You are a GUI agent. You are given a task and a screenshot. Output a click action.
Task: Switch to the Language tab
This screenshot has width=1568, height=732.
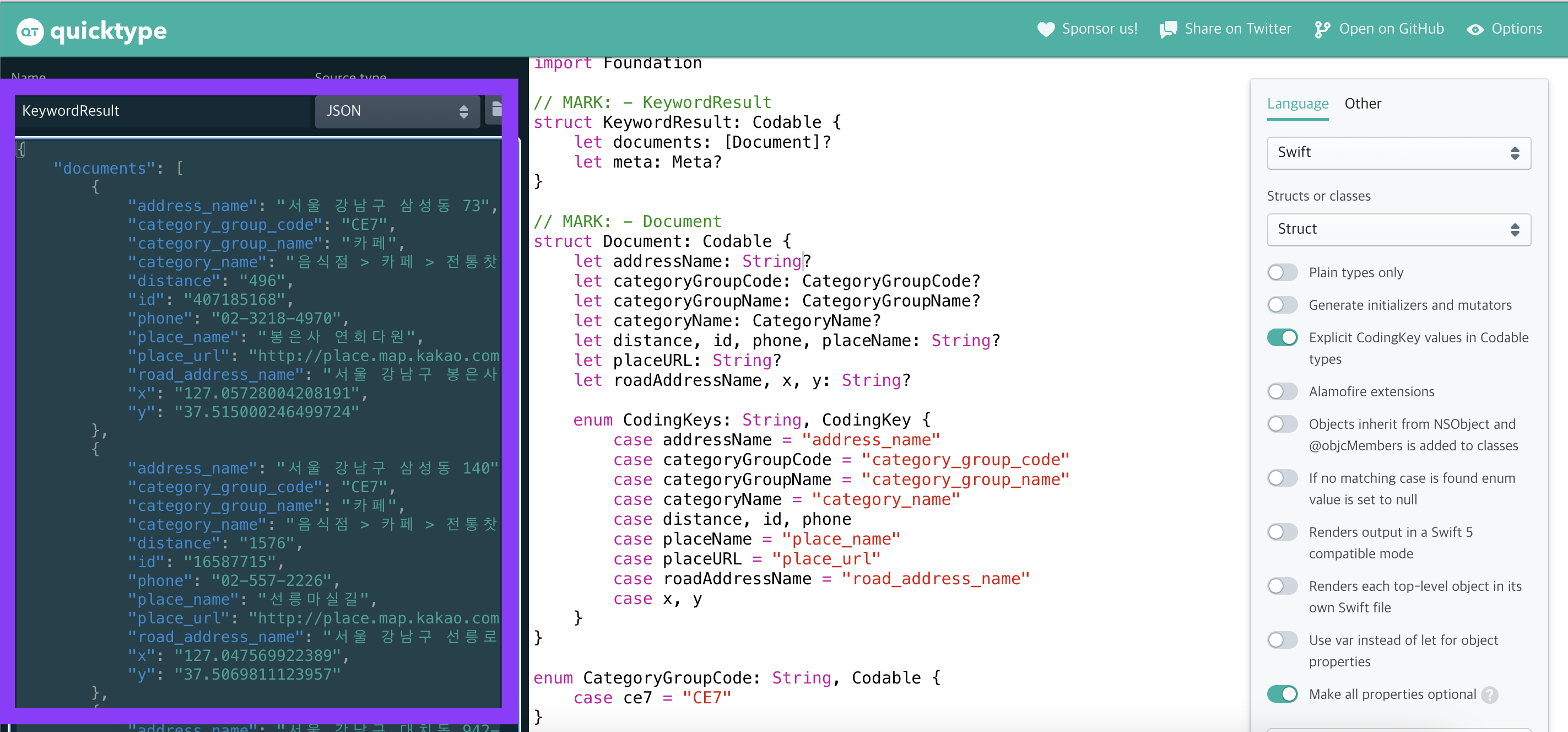click(1297, 104)
